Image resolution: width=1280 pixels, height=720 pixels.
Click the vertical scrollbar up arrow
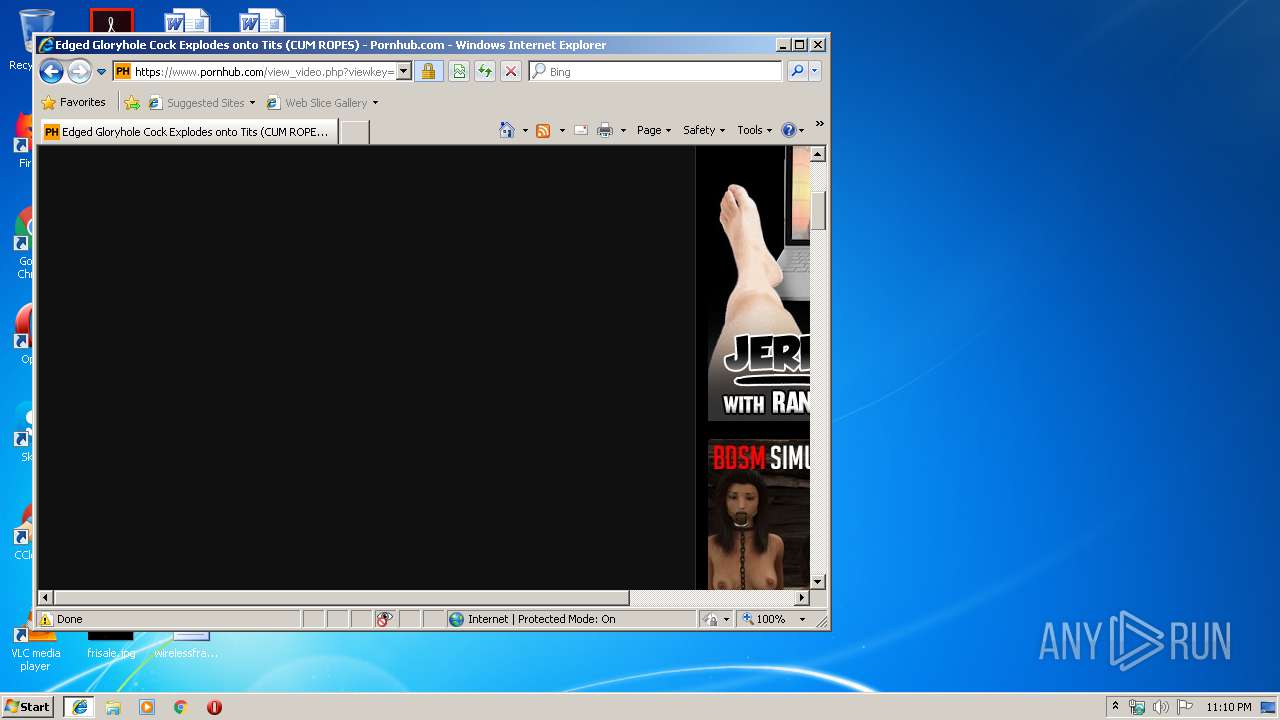(x=818, y=154)
